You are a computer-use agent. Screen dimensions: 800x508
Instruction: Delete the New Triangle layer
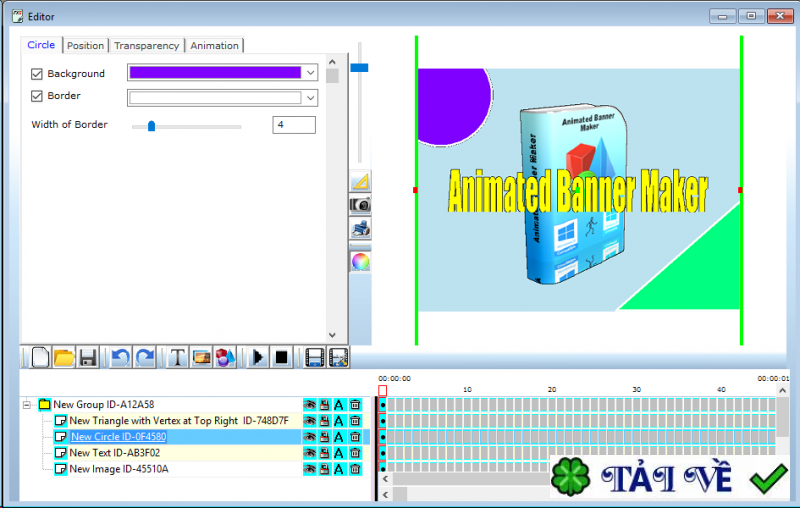point(355,421)
